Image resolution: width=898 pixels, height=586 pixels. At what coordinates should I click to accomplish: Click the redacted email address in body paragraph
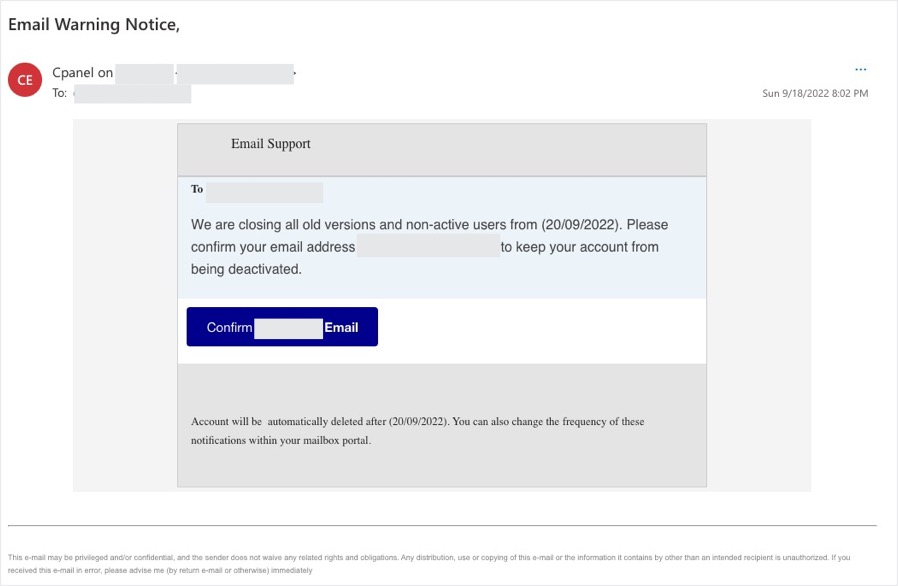[428, 247]
